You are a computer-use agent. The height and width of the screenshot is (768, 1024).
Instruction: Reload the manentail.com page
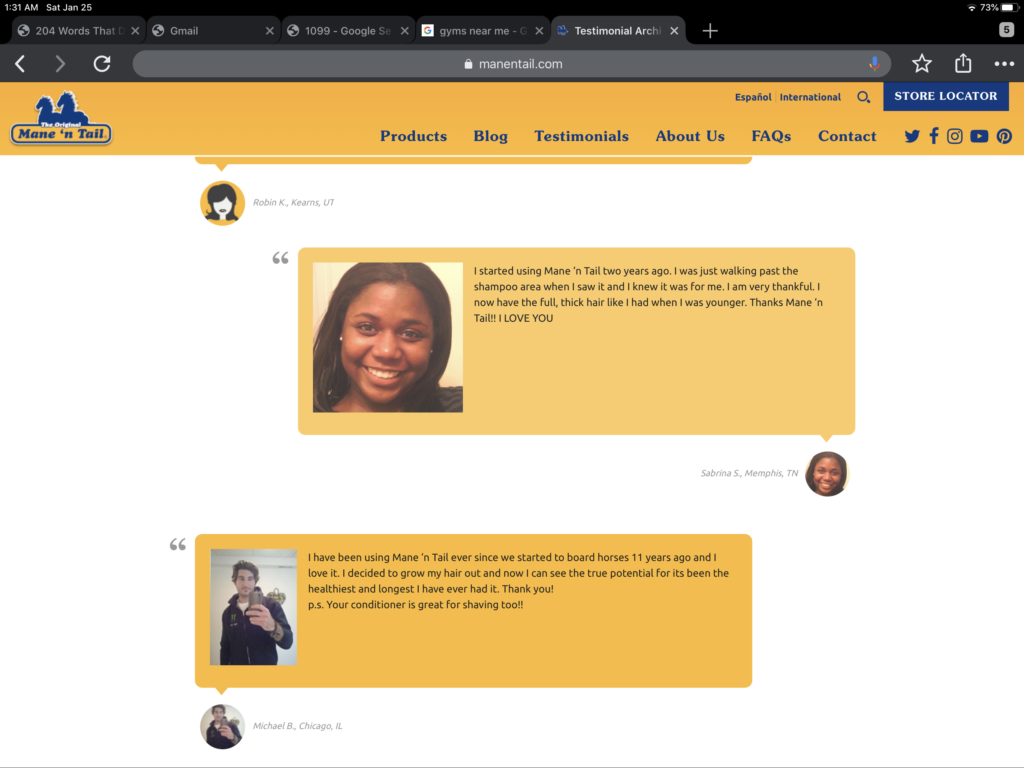[x=102, y=63]
